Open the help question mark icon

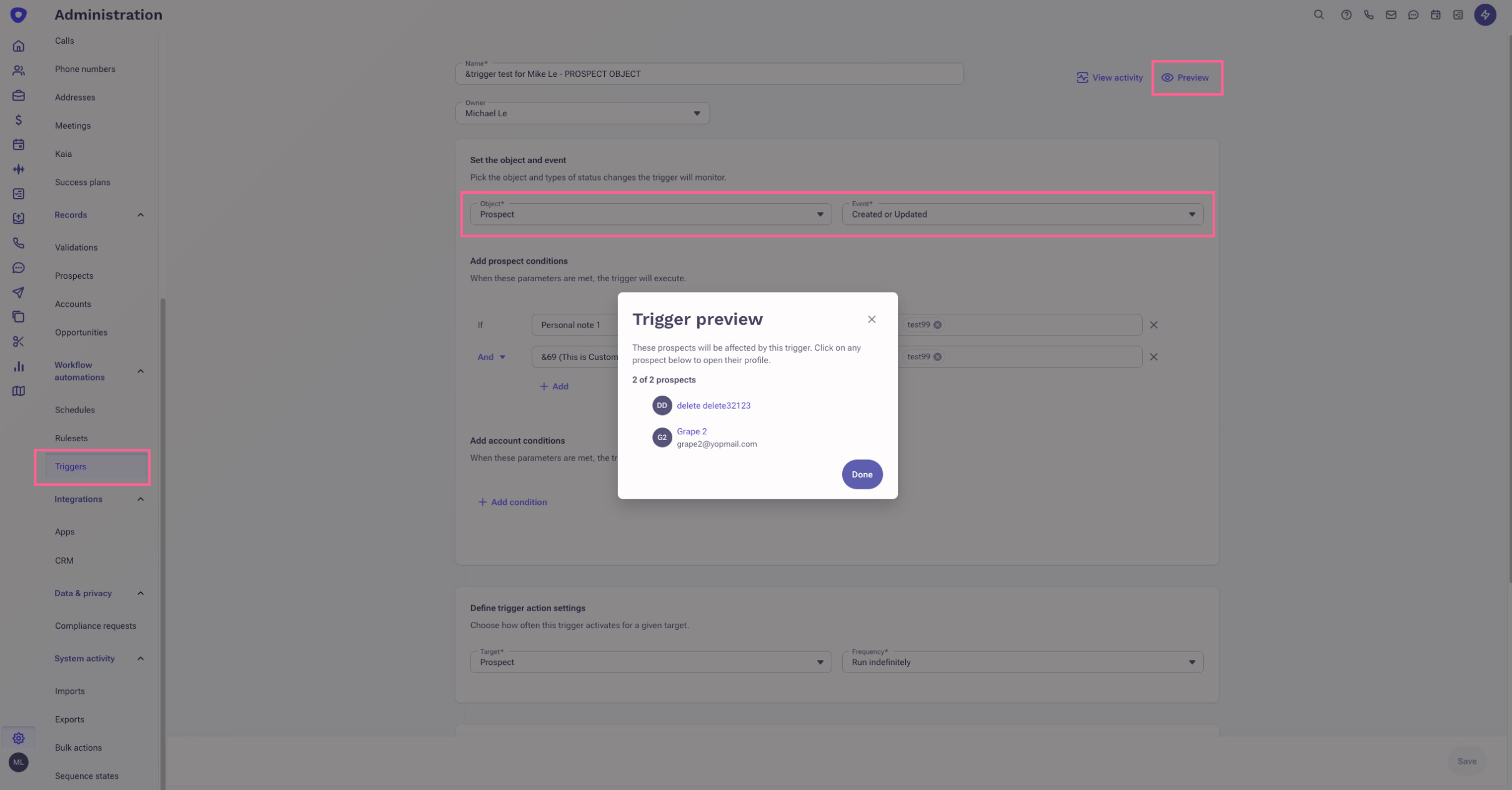1346,15
